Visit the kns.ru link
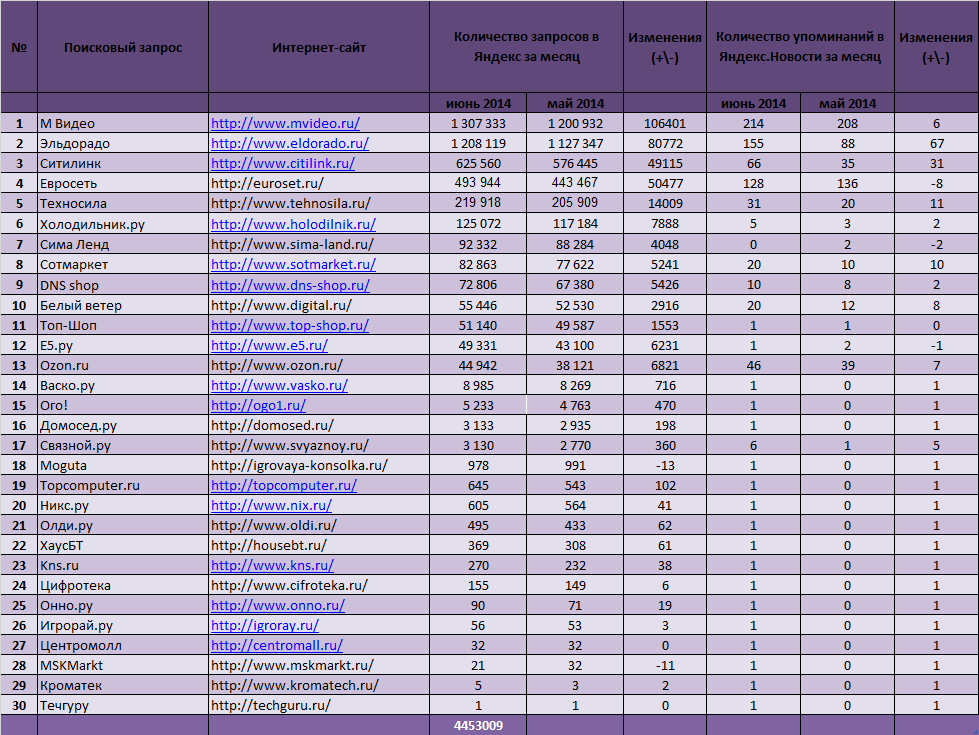 click(x=272, y=565)
